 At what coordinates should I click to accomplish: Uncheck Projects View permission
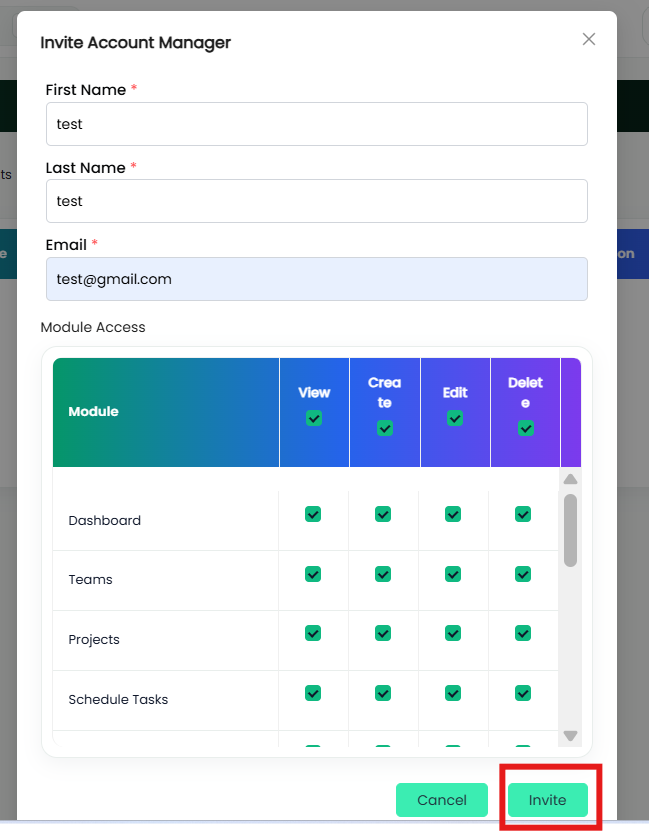313,633
